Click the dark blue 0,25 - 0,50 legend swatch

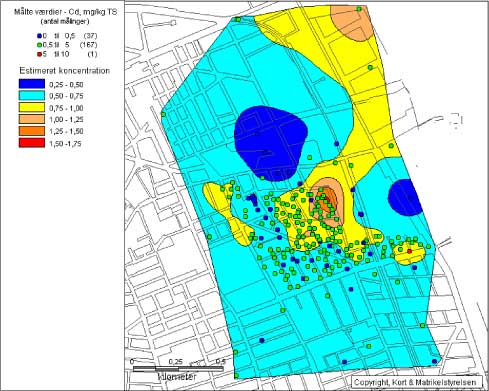(x=32, y=83)
